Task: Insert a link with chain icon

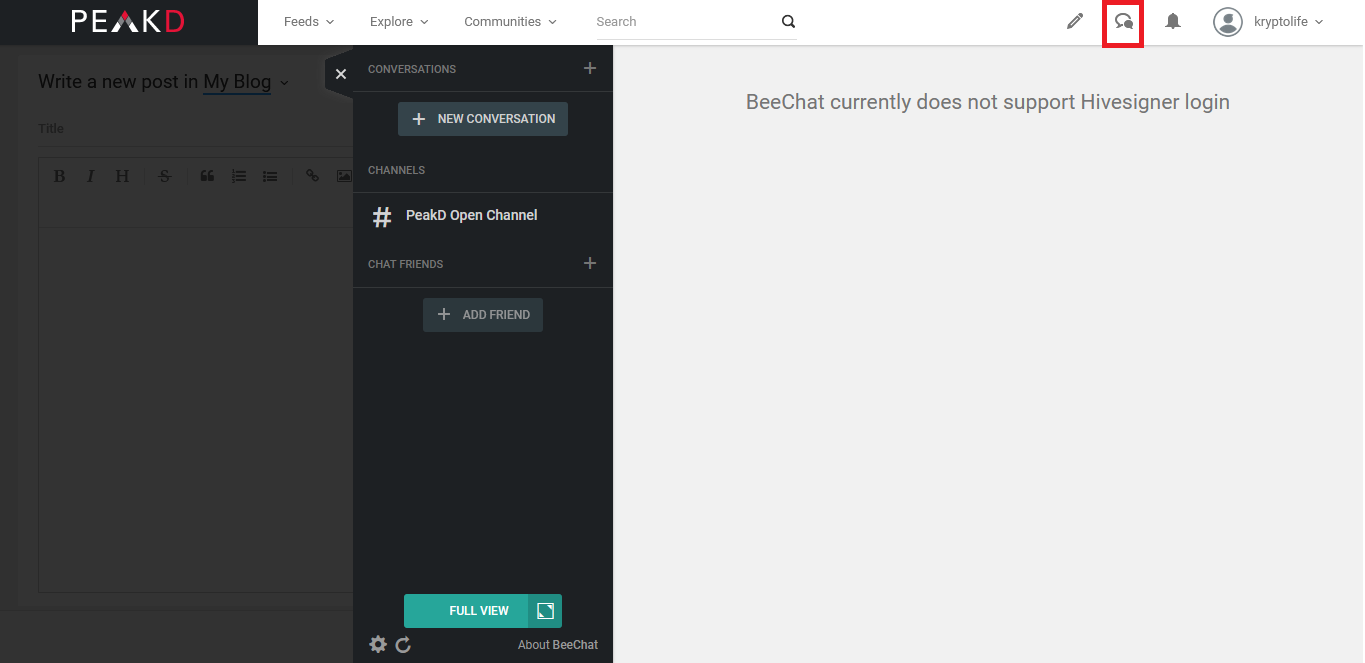Action: pos(312,176)
